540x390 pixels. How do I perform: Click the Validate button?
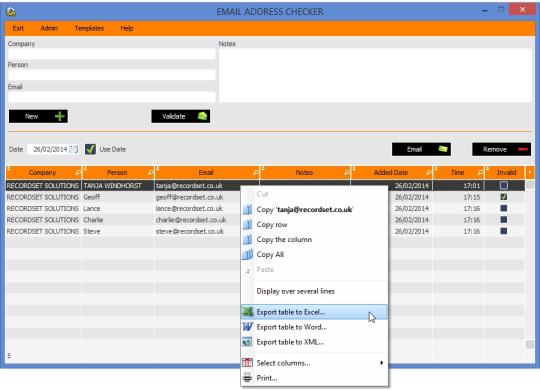pyautogui.click(x=181, y=116)
